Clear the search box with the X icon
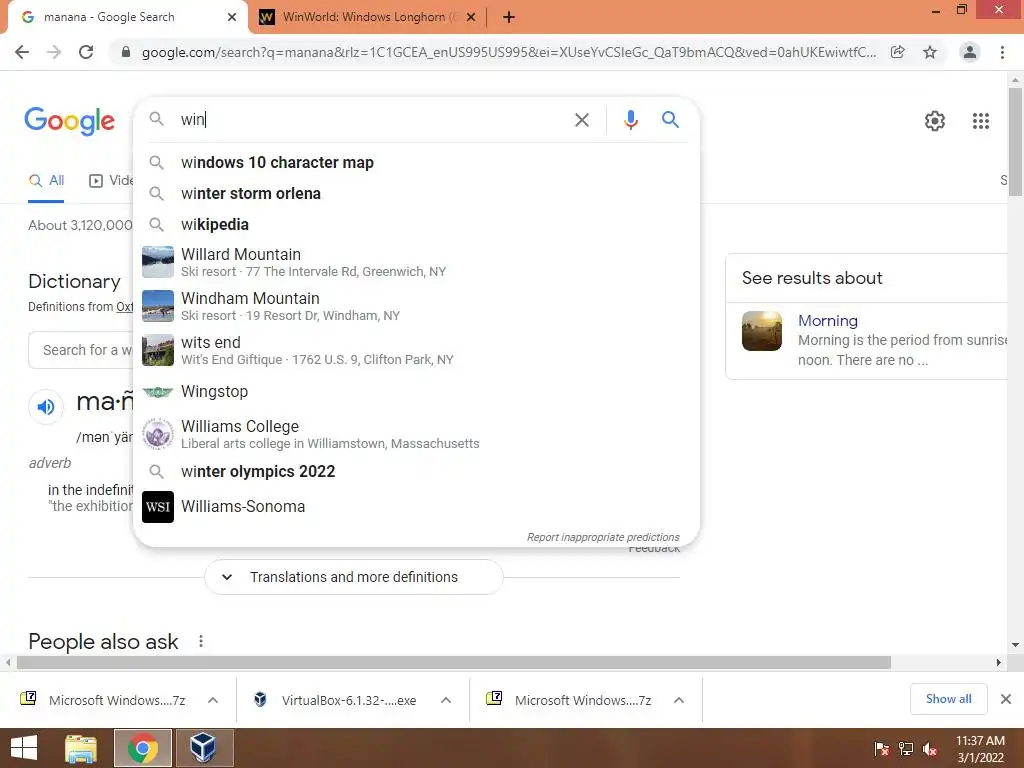Viewport: 1024px width, 768px height. click(581, 120)
